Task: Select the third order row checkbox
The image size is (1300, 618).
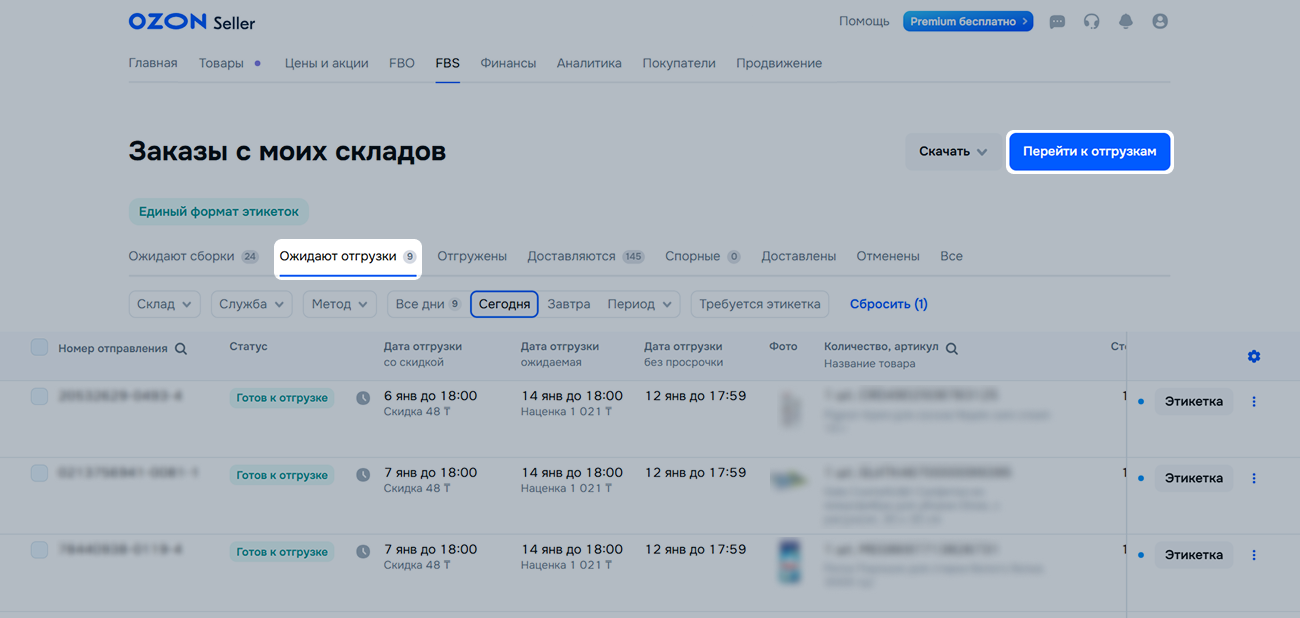Action: pyautogui.click(x=39, y=550)
